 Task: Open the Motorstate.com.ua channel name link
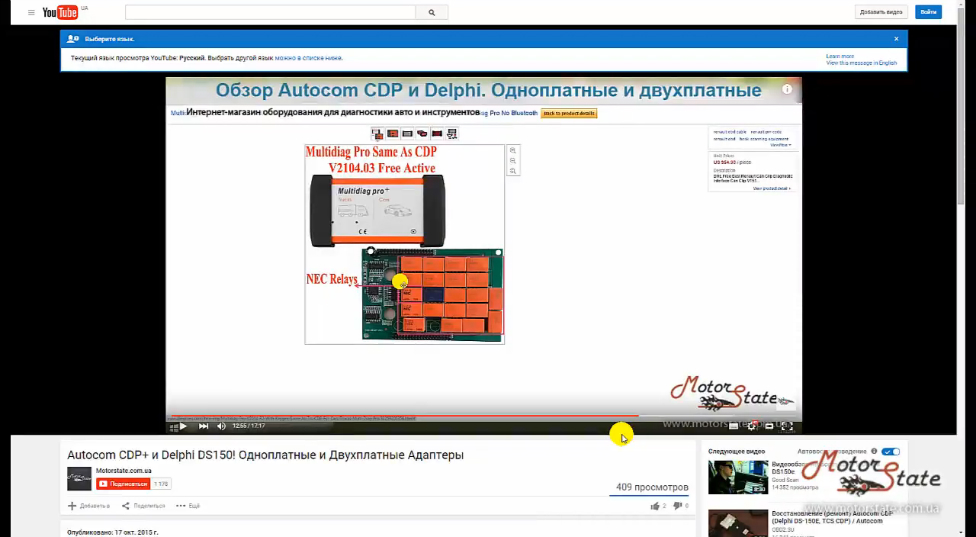123,470
